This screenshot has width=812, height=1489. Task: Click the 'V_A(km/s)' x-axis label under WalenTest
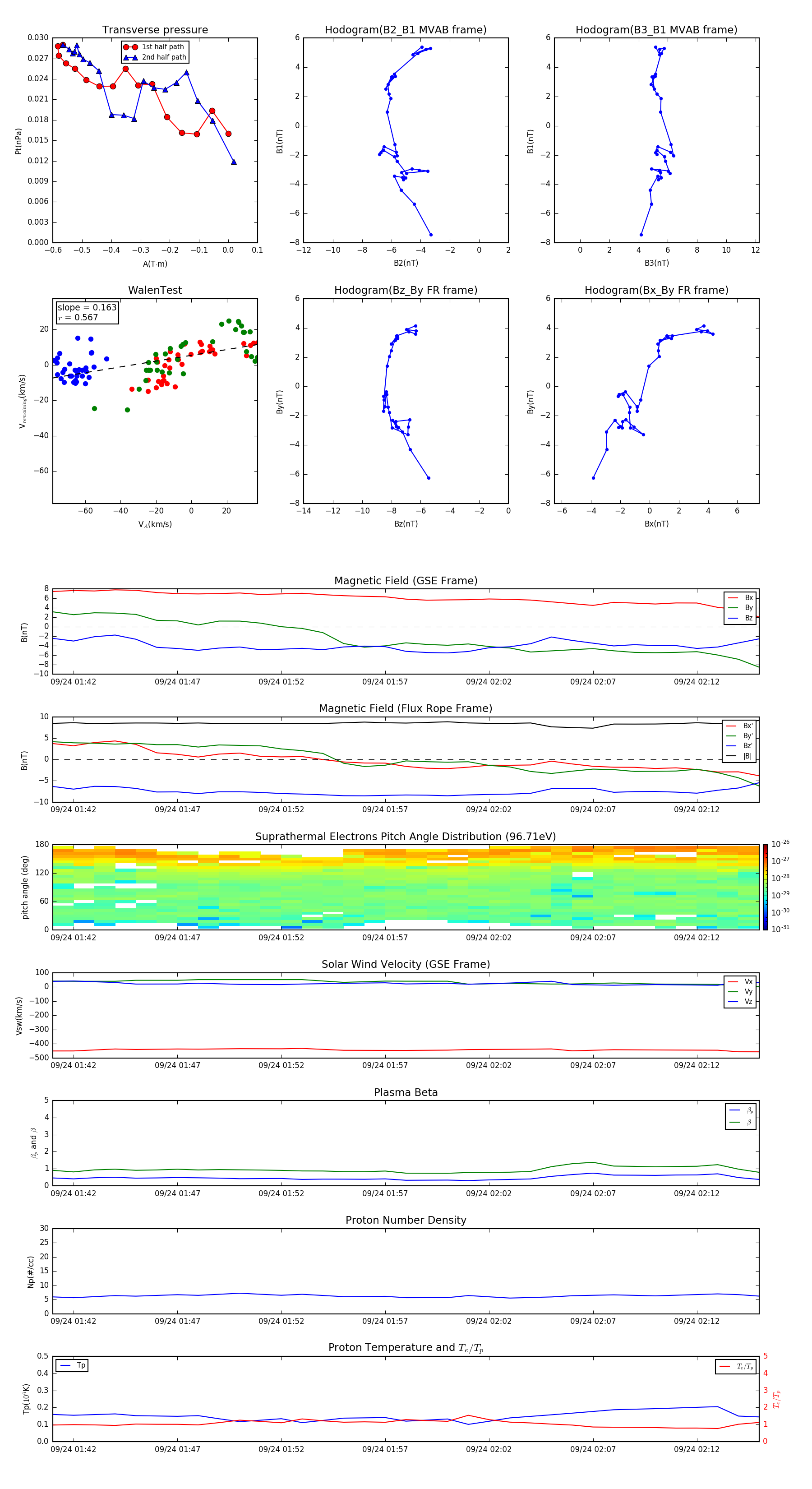[155, 524]
